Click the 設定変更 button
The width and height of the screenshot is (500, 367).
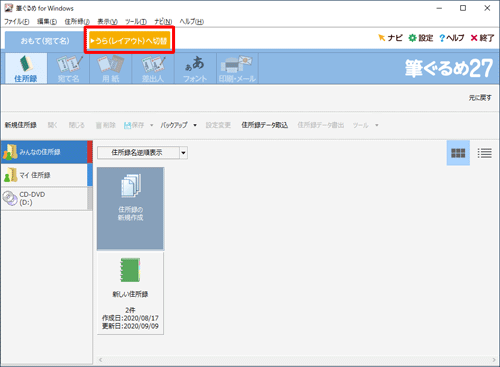click(x=218, y=125)
